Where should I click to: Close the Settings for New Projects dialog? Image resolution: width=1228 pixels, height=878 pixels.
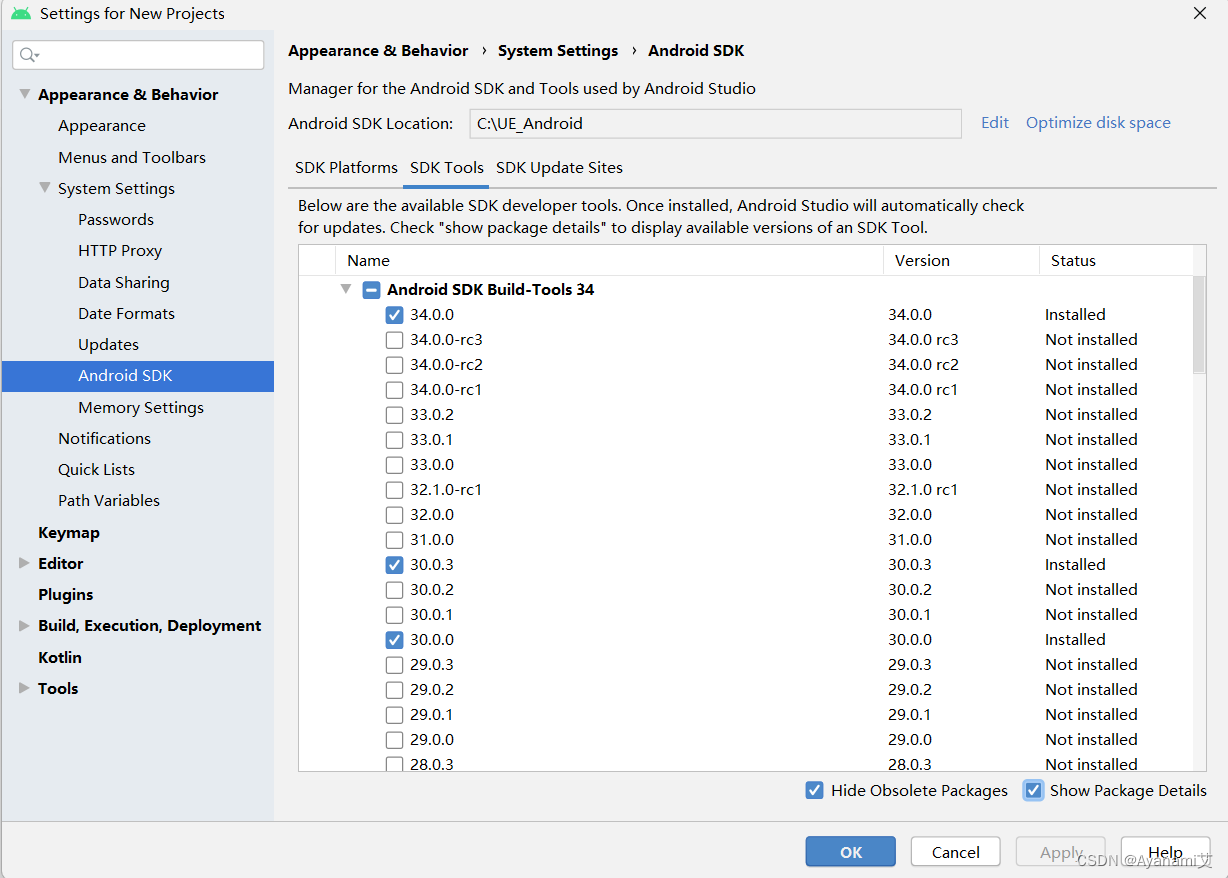tap(1200, 13)
